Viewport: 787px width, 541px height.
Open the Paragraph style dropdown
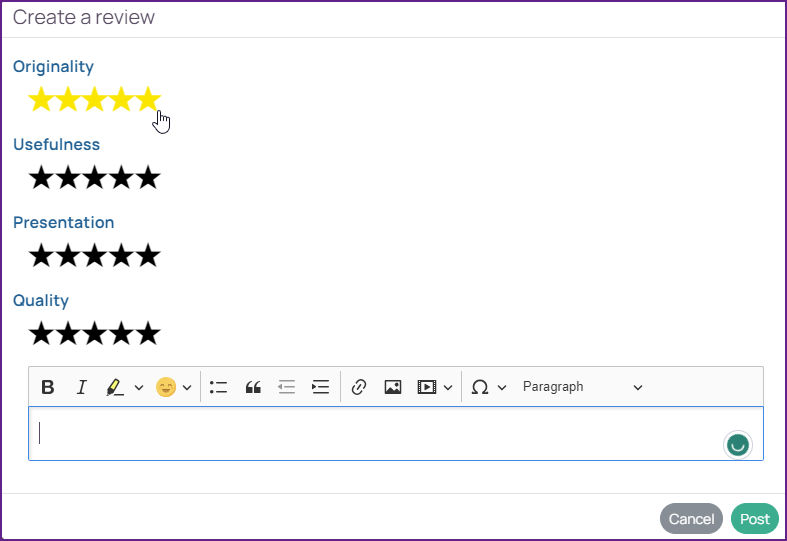[582, 387]
